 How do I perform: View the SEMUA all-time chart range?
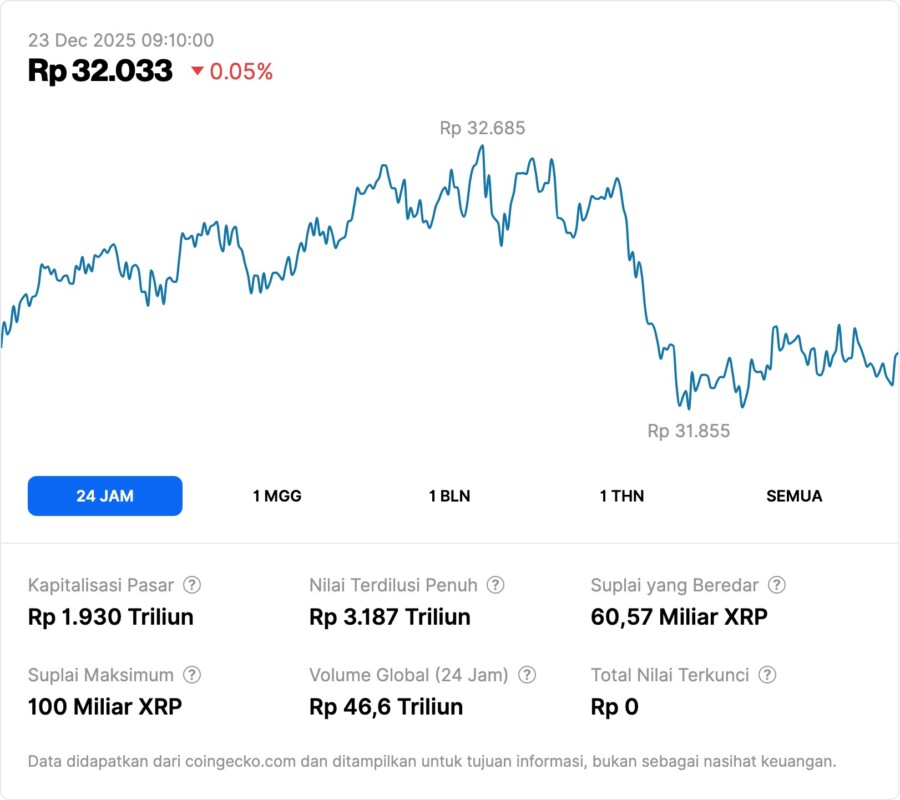click(x=794, y=496)
